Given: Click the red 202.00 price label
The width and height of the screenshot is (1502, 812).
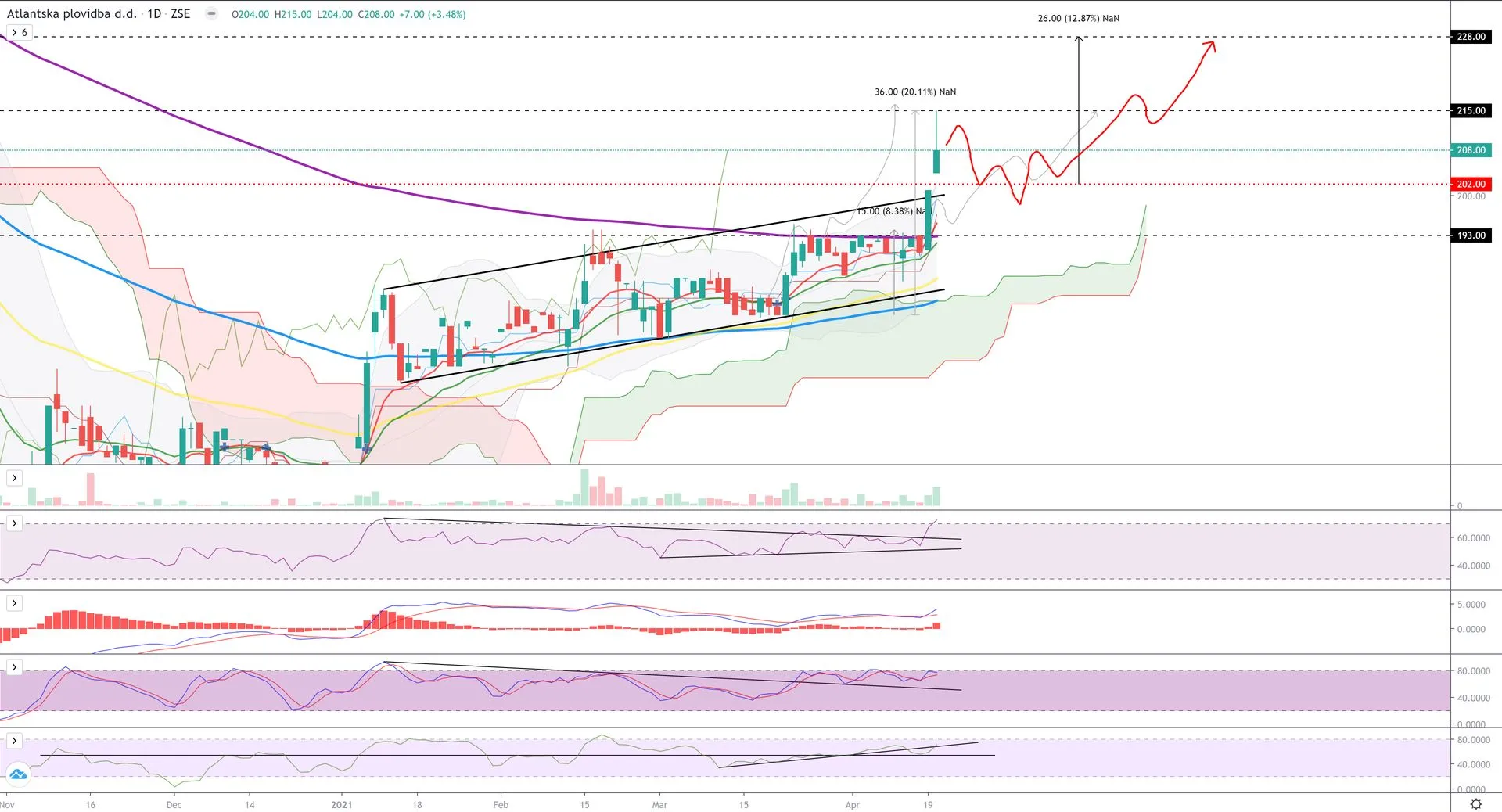Looking at the screenshot, I should pyautogui.click(x=1470, y=185).
